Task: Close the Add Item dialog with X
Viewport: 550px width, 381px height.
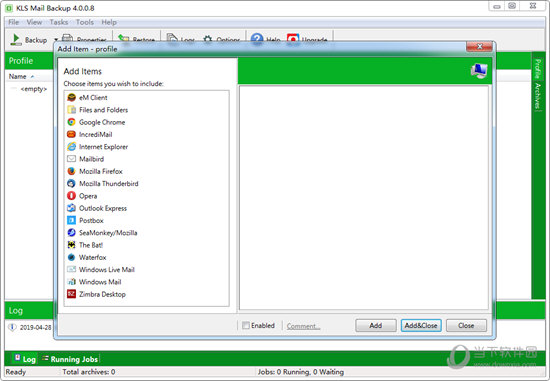Action: [x=479, y=46]
